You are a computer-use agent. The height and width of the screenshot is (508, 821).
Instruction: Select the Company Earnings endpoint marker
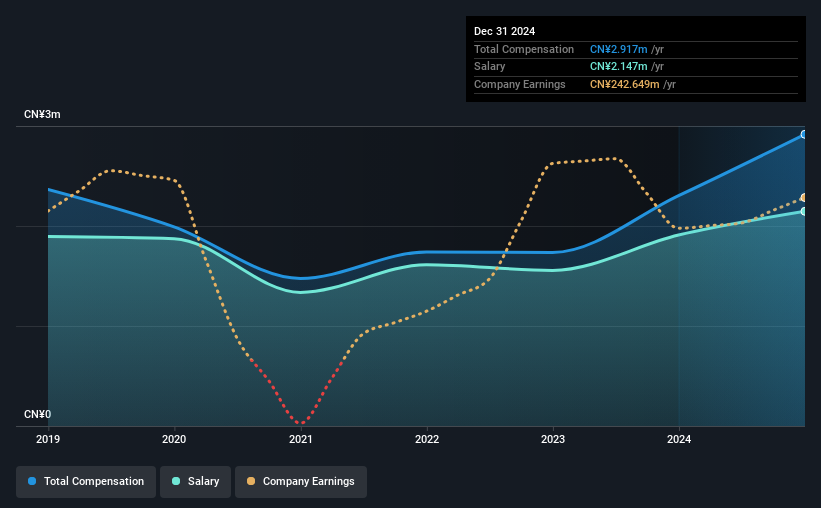coord(804,198)
